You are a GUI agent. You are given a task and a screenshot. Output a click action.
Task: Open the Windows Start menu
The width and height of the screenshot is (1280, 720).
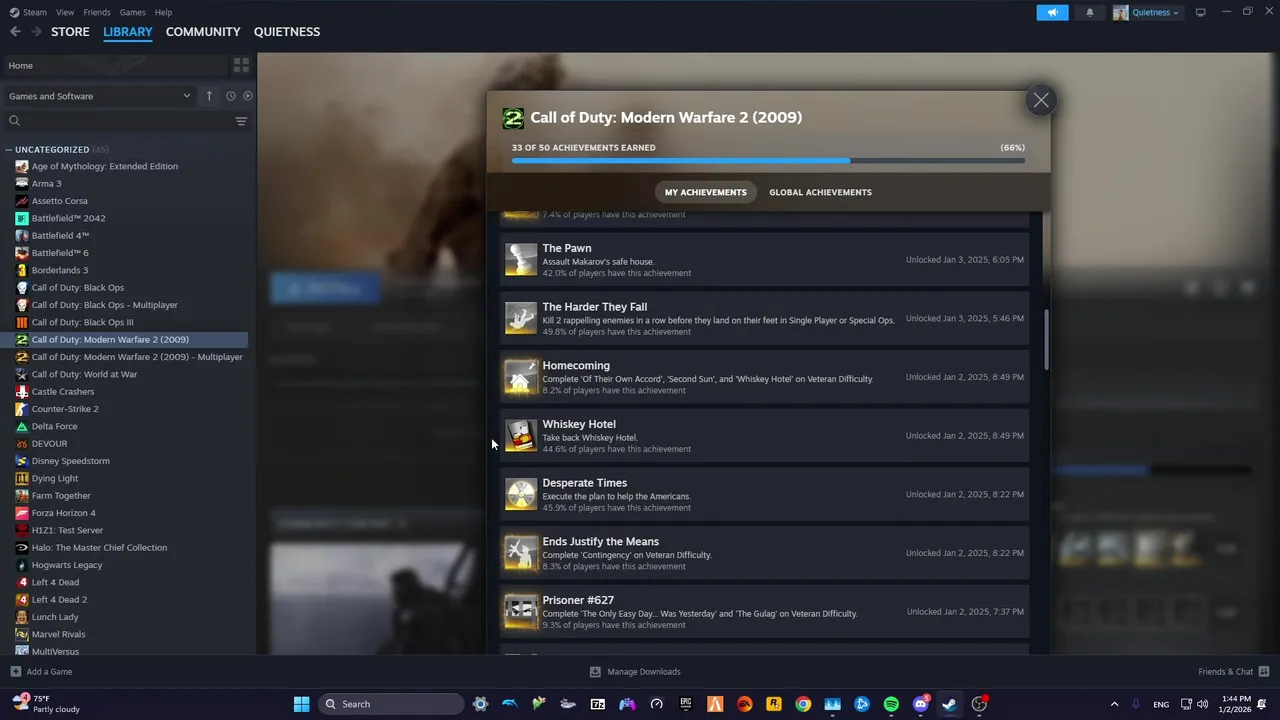tap(301, 704)
